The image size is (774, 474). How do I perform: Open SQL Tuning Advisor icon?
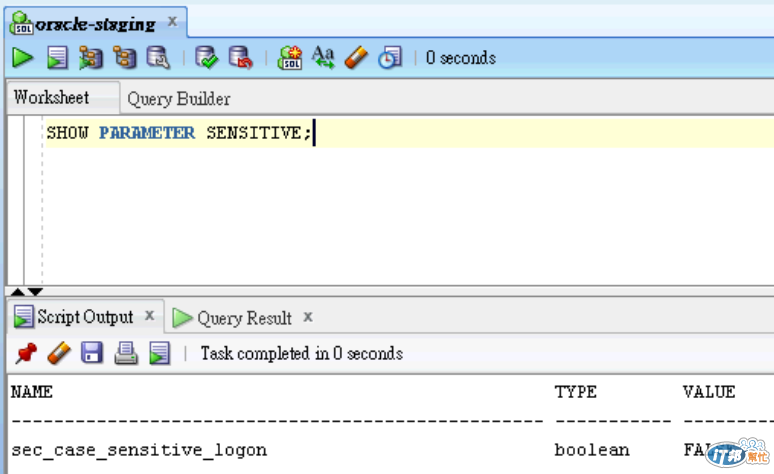[158, 58]
